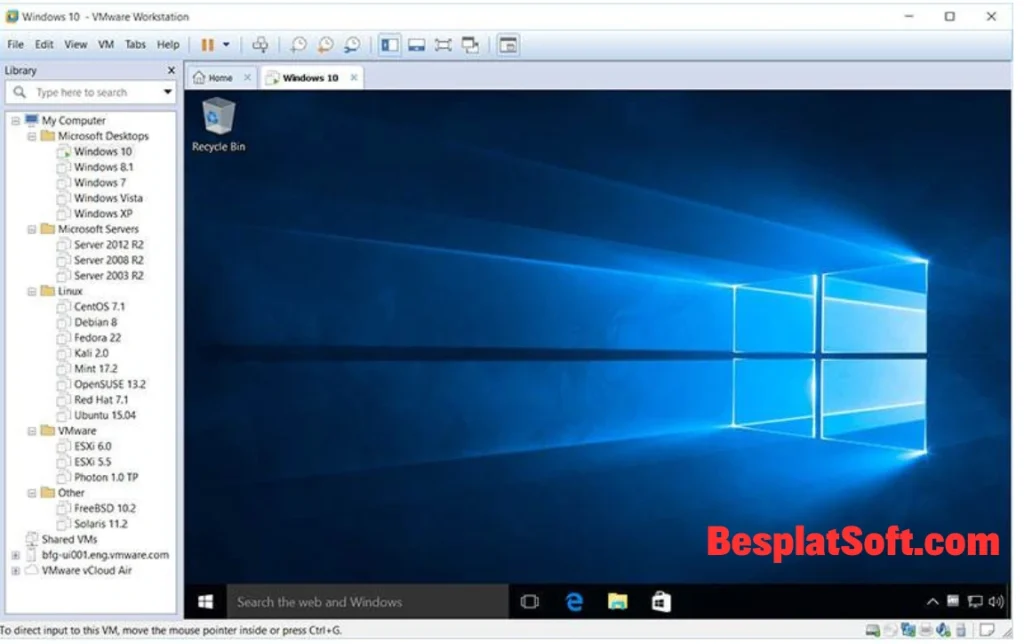Toggle Unity mode
Image resolution: width=1024 pixels, height=644 pixels.
pyautogui.click(x=468, y=44)
